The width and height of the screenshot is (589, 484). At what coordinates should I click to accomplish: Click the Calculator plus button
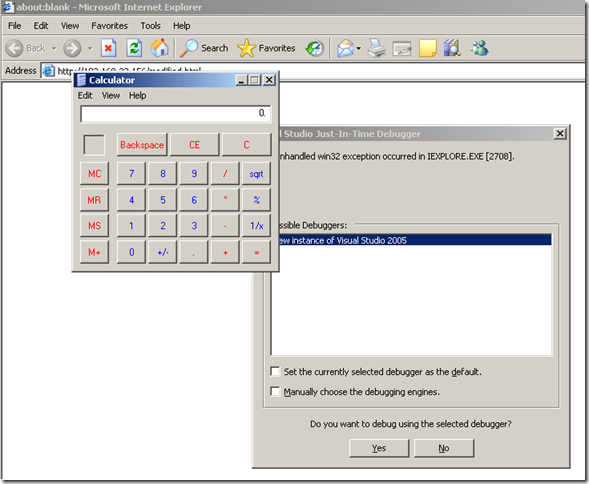225,252
